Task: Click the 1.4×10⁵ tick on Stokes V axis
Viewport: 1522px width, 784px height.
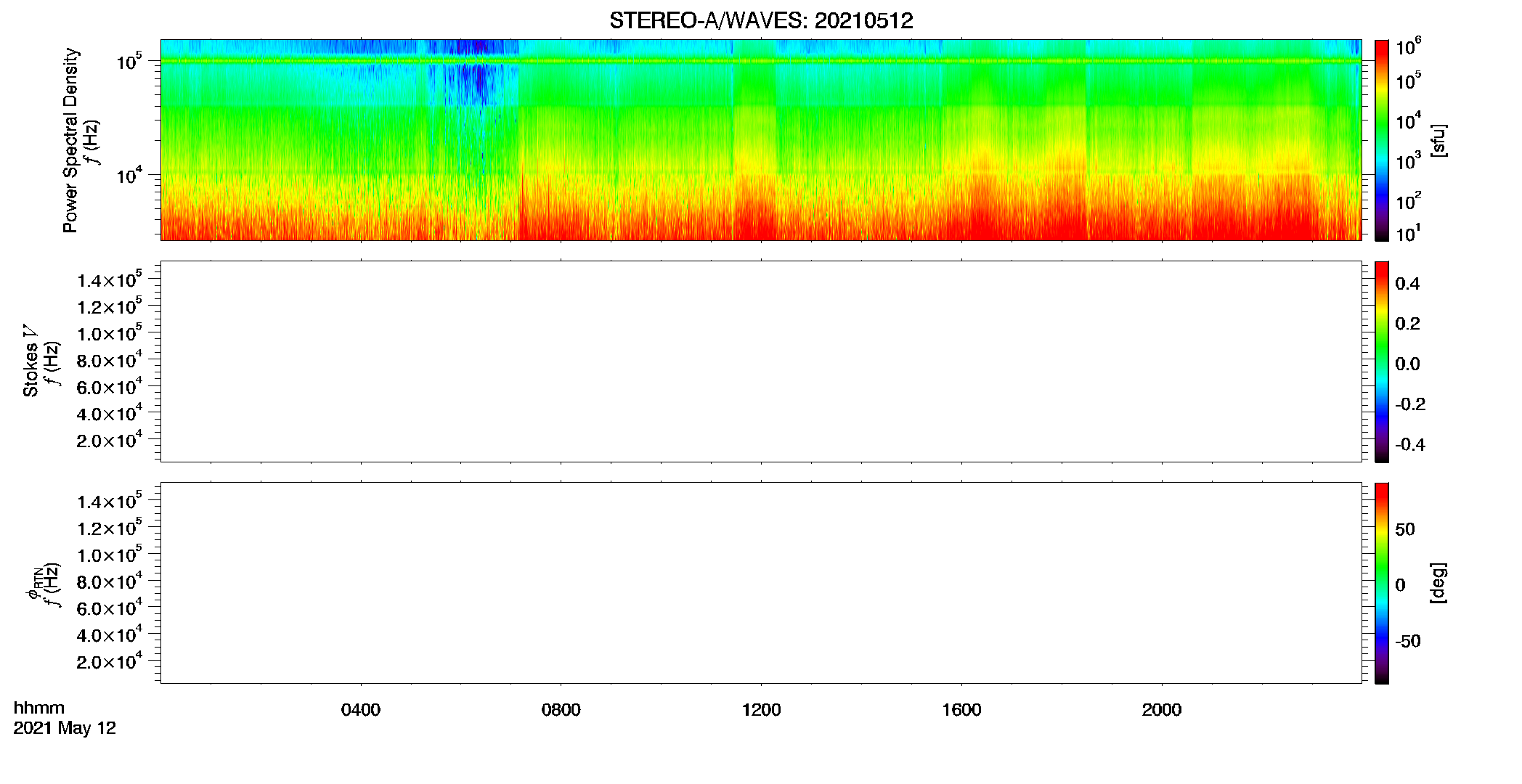Action: click(110, 279)
